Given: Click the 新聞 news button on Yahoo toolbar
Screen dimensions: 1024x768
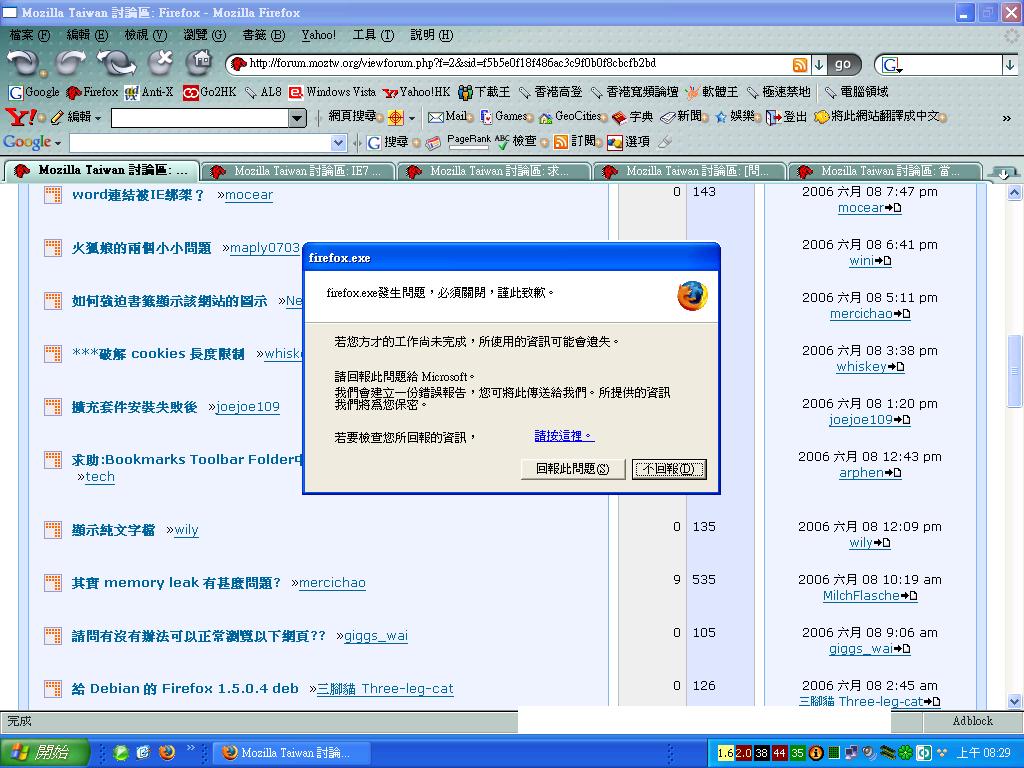Looking at the screenshot, I should (x=680, y=117).
